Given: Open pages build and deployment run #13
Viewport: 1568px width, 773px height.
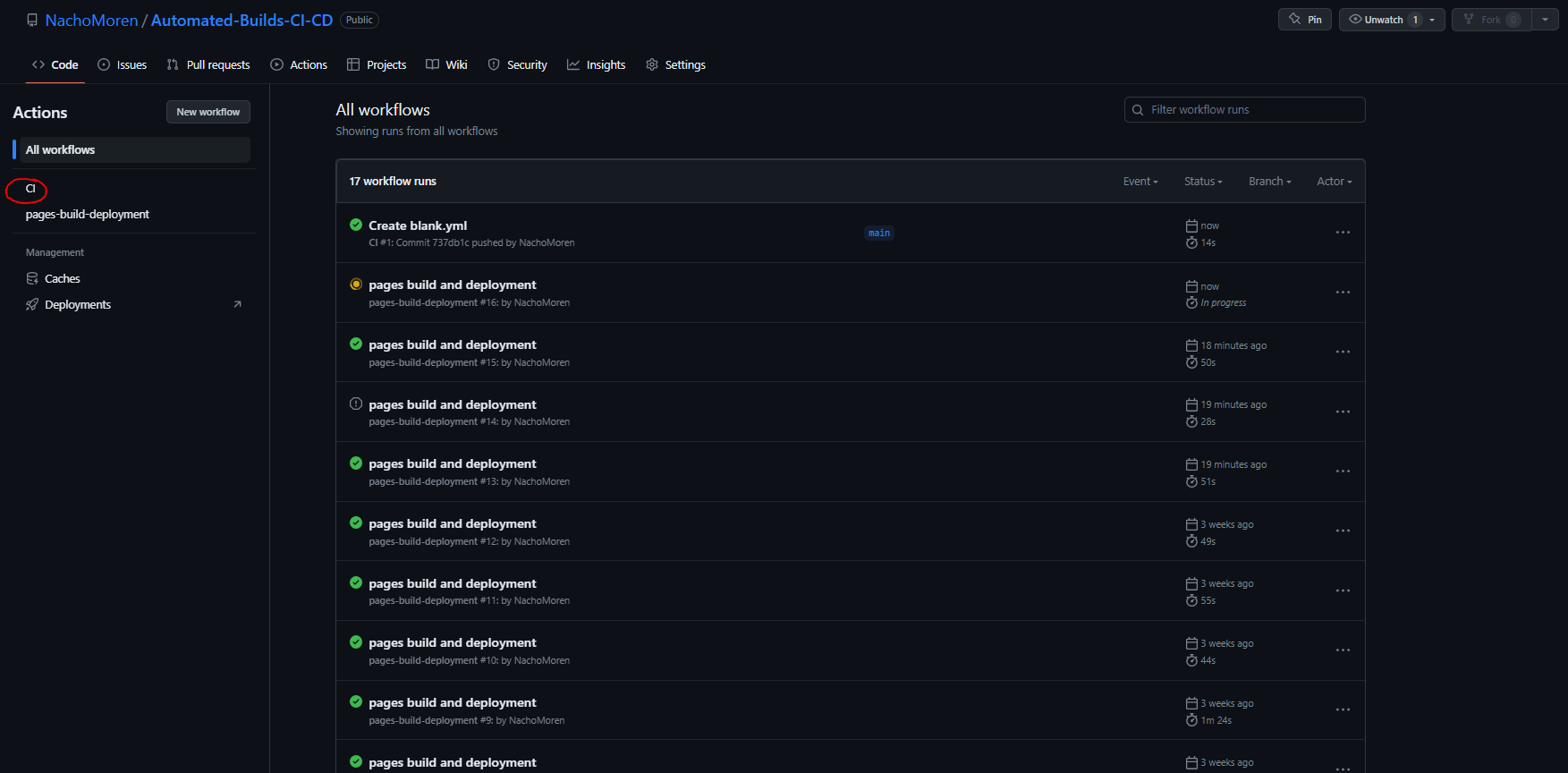Looking at the screenshot, I should pos(453,463).
